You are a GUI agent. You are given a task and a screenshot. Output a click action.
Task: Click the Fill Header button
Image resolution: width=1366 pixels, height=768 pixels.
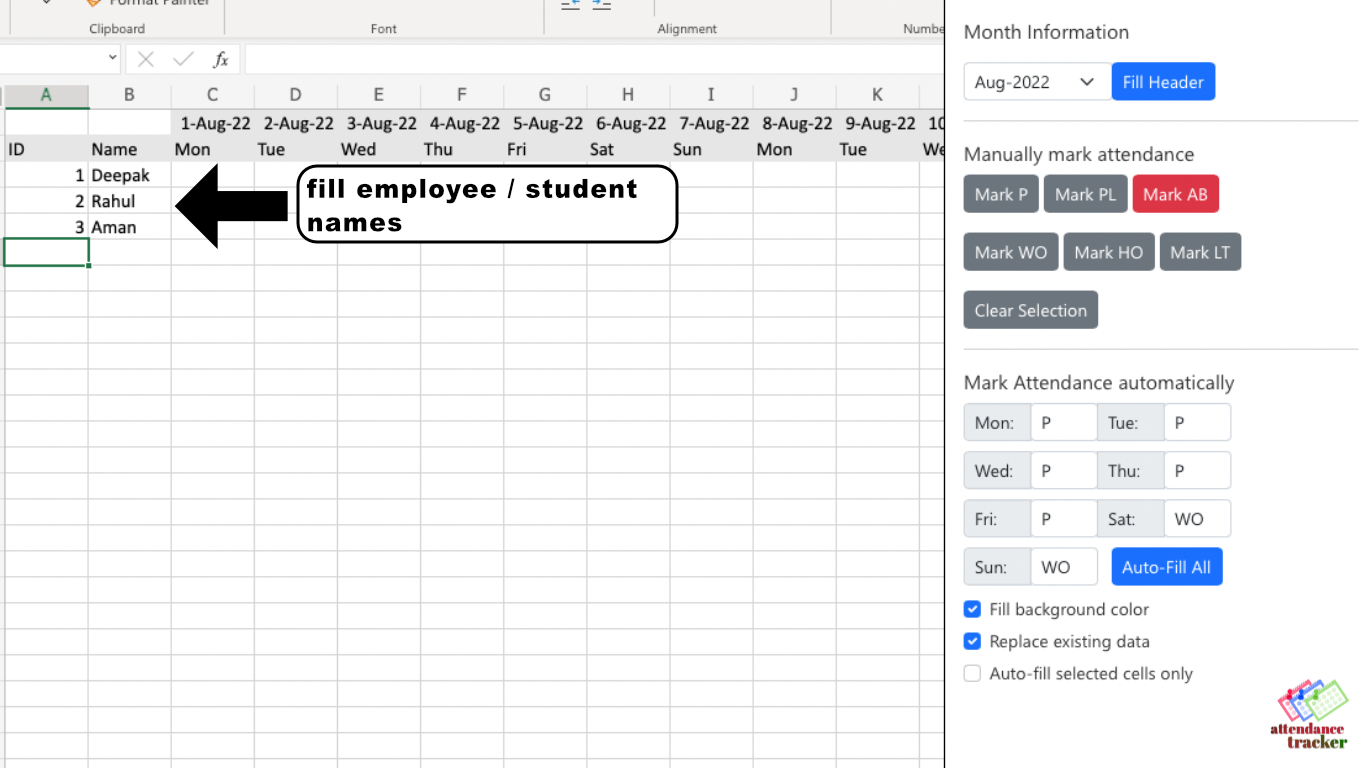click(x=1163, y=81)
